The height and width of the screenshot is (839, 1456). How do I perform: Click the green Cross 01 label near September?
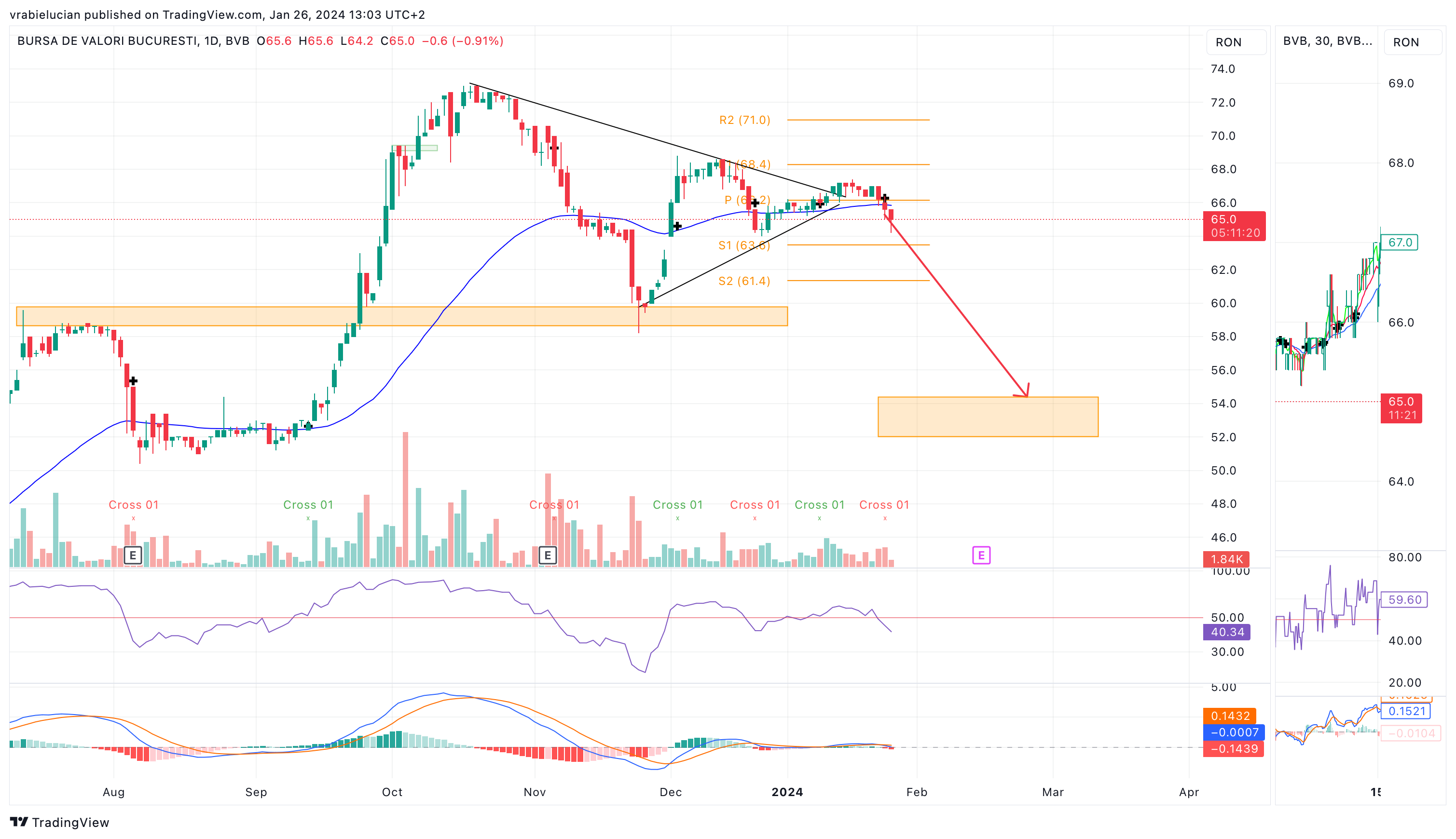pos(308,505)
